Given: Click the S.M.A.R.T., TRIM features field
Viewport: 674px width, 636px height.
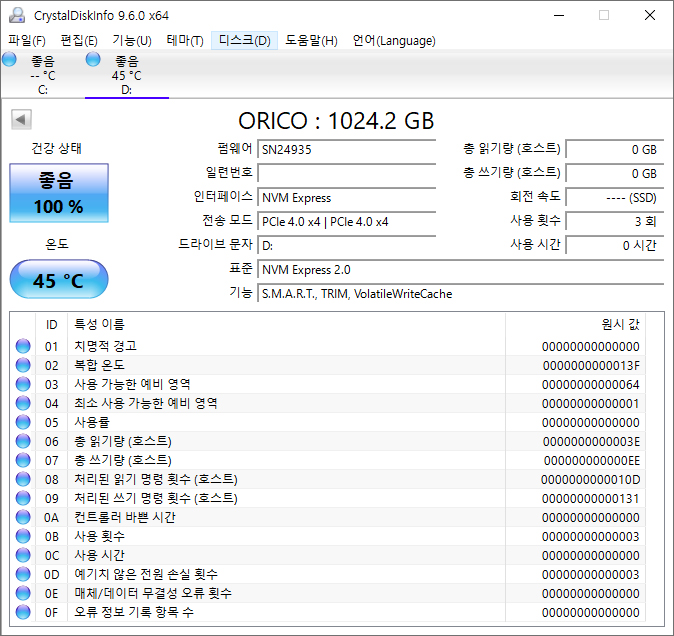Looking at the screenshot, I should pos(461,294).
